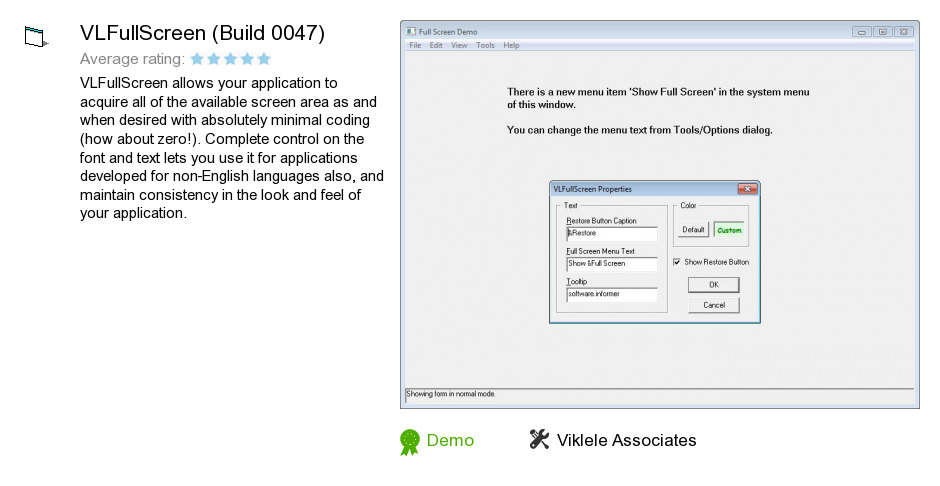Click the developer tools icon beside Viklele Associates
940x486 pixels.
point(539,439)
